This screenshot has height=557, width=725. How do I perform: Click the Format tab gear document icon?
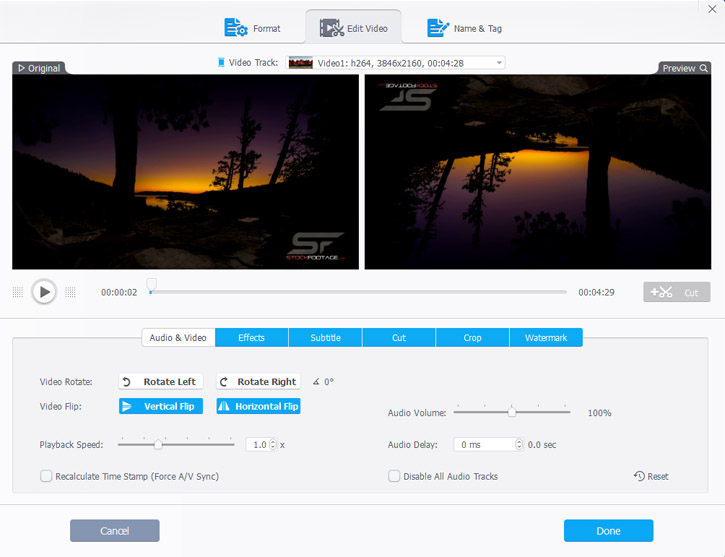click(236, 27)
